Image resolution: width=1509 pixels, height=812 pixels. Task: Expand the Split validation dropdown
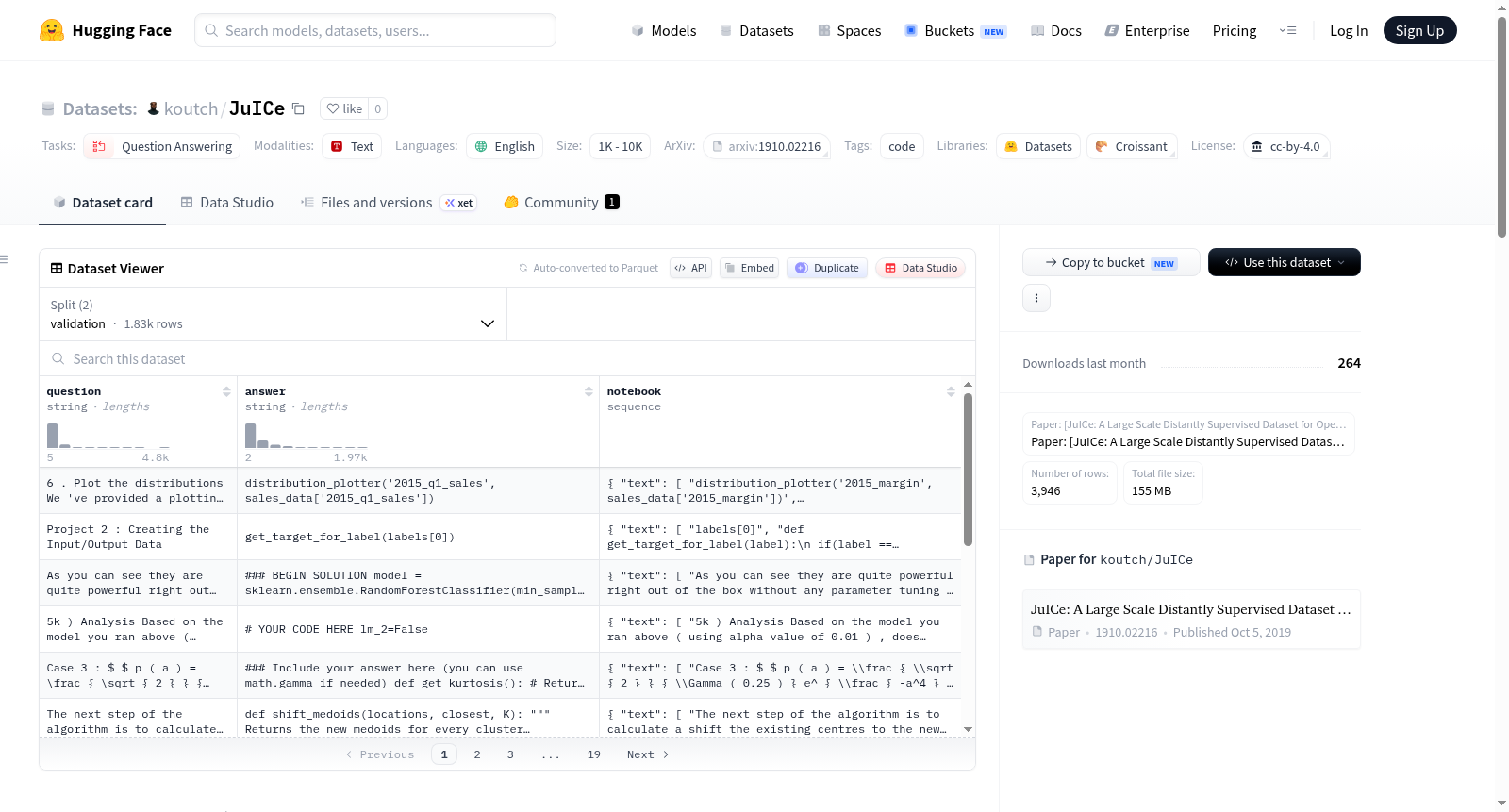tap(273, 314)
